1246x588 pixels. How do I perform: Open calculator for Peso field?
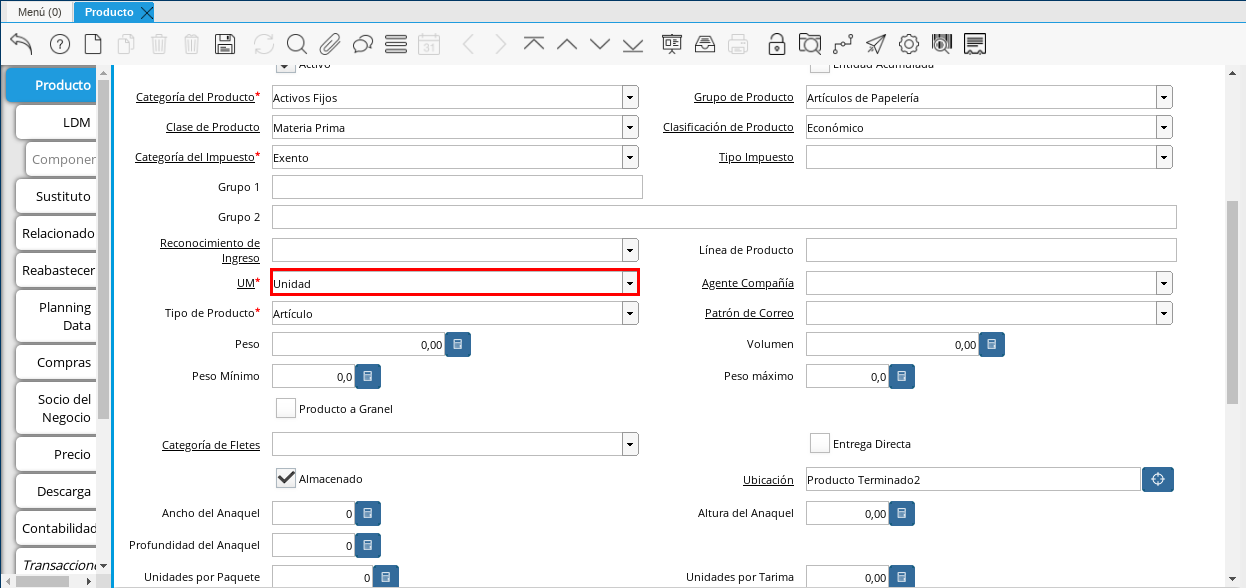(458, 344)
